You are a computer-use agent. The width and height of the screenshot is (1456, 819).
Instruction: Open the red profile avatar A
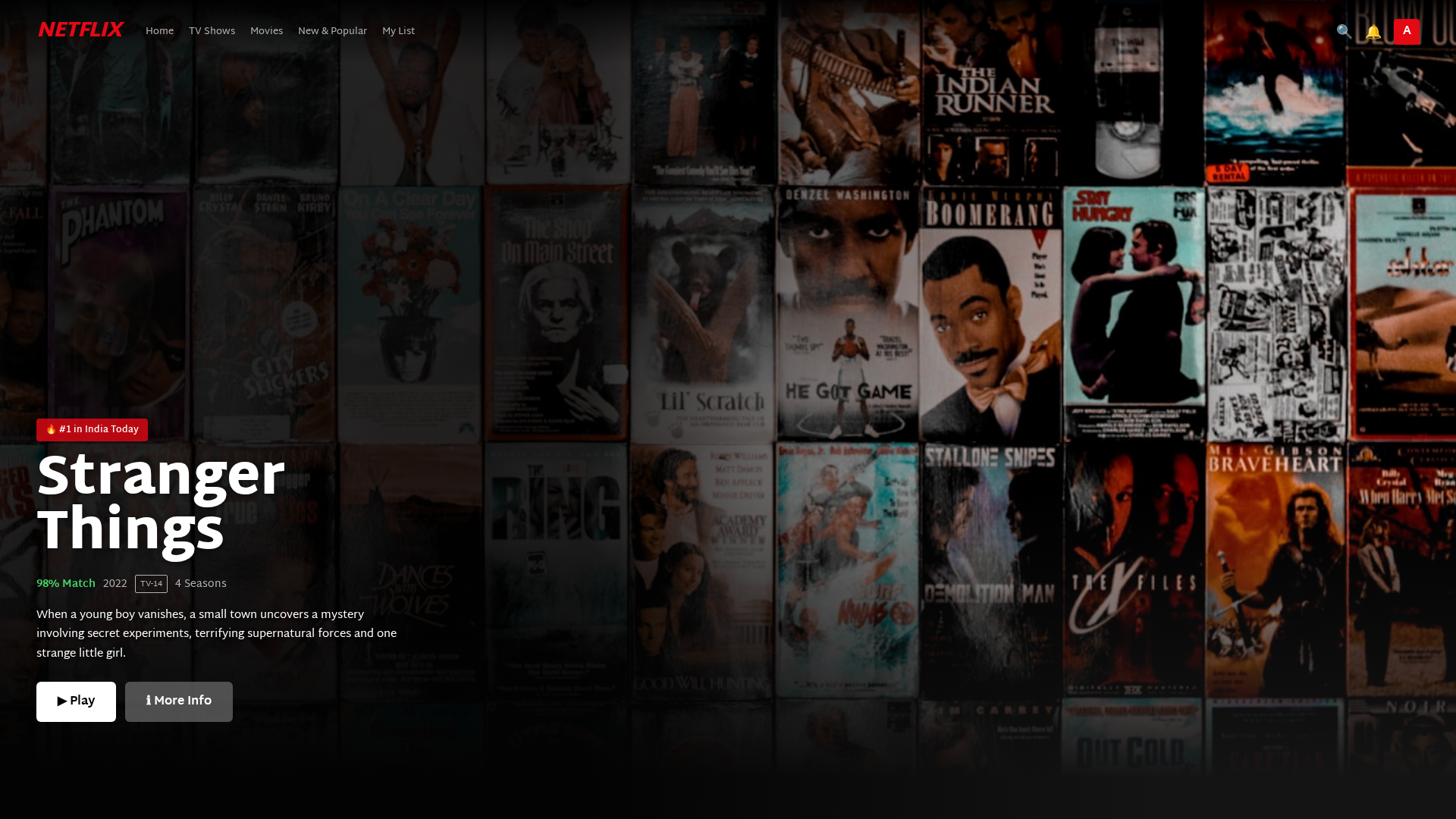coord(1407,32)
